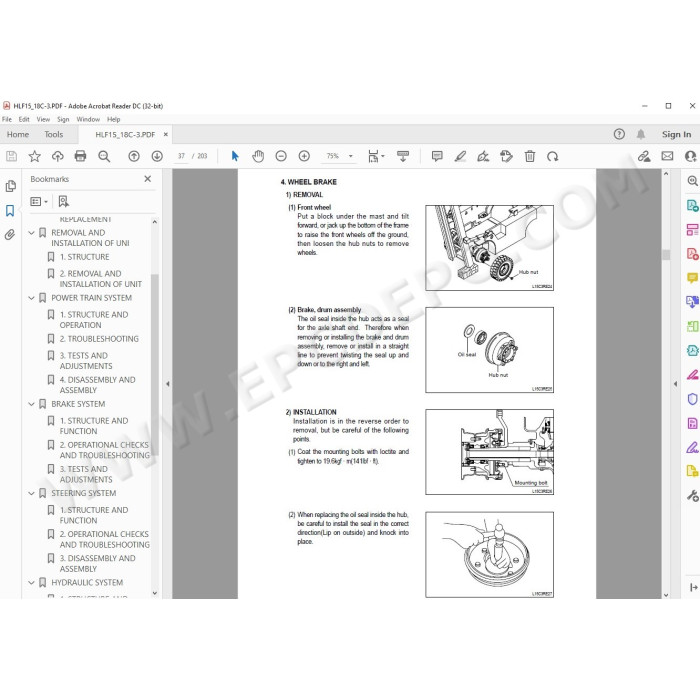Toggle the Bookmarks panel icon
Screen dimensions: 700x700
click(x=10, y=211)
